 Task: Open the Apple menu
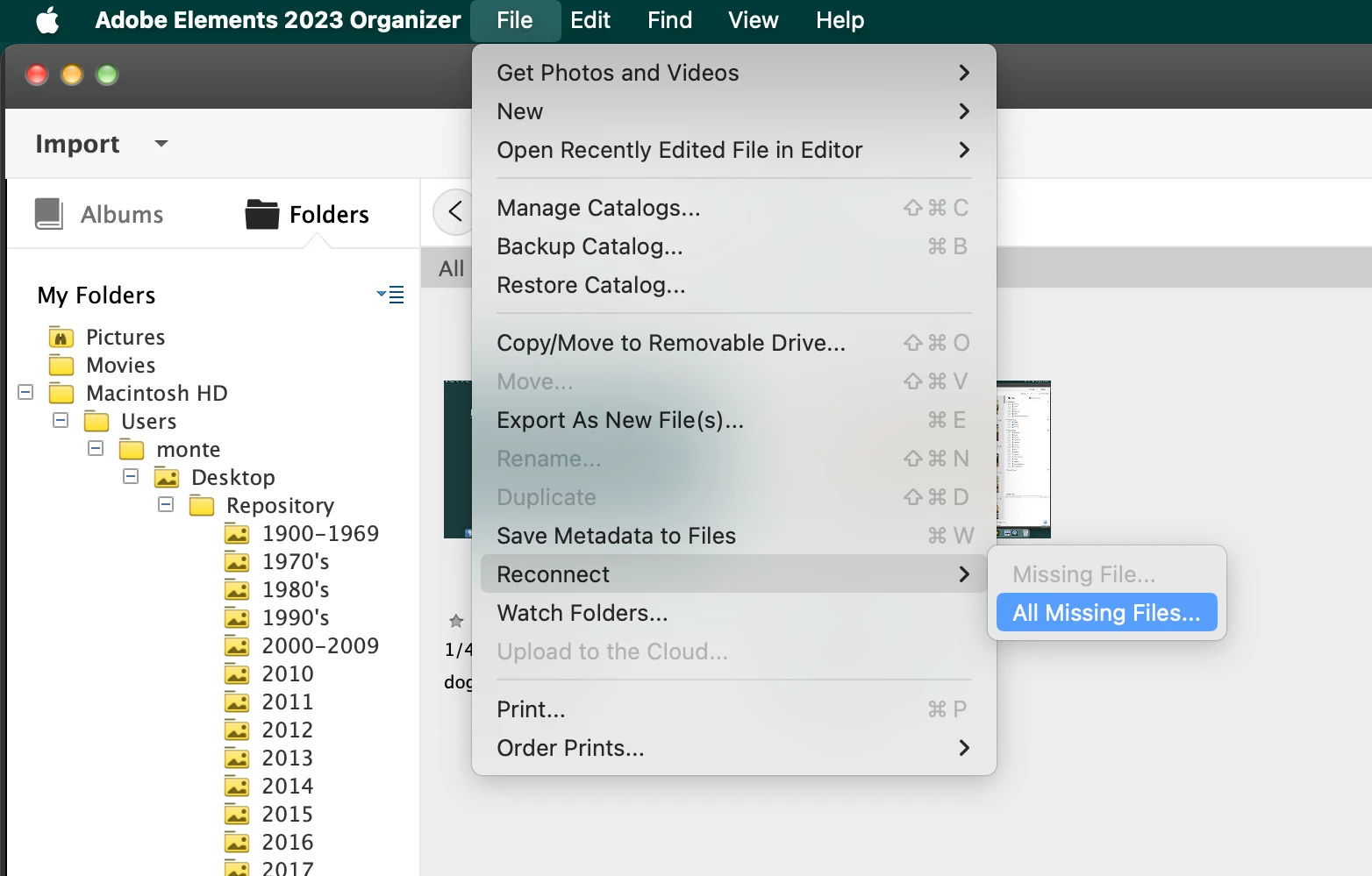tap(48, 19)
